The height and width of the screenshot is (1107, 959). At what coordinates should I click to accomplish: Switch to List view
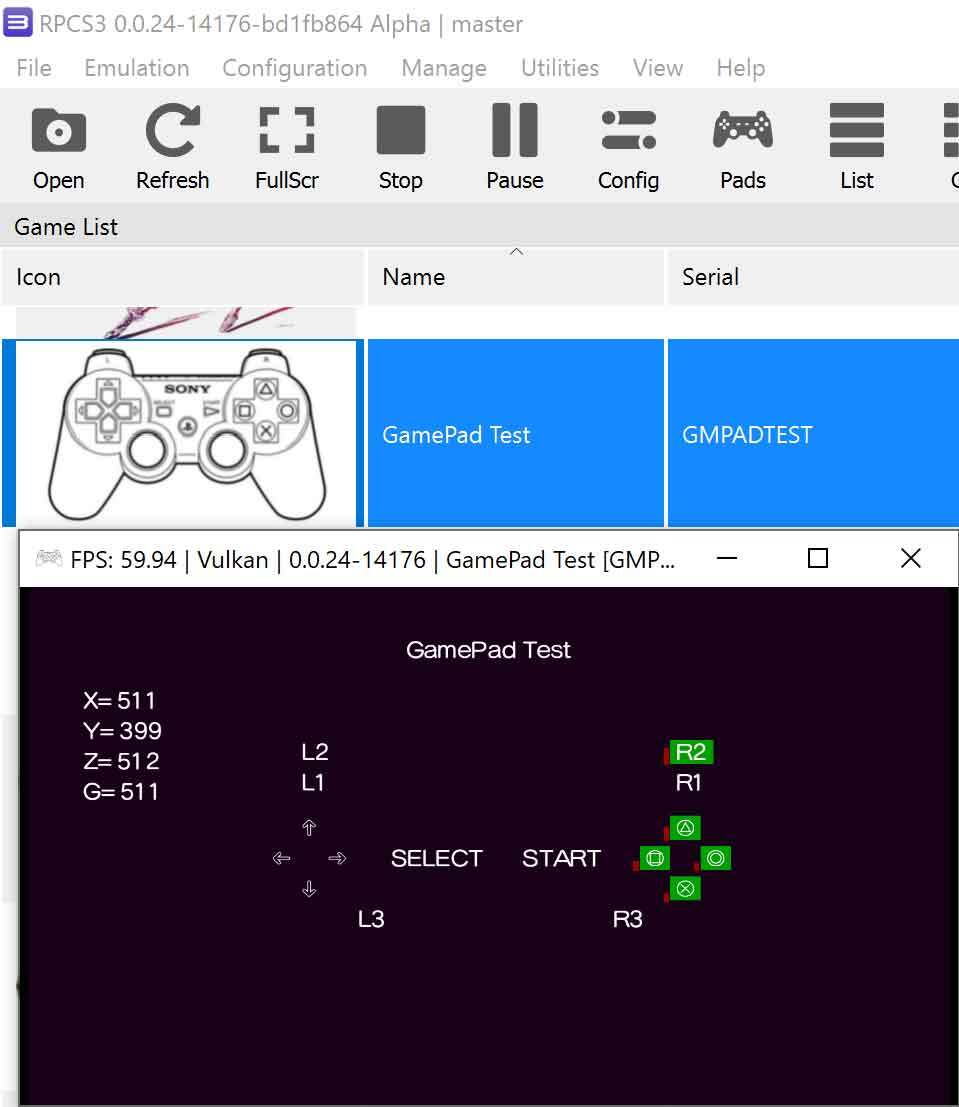coord(856,146)
